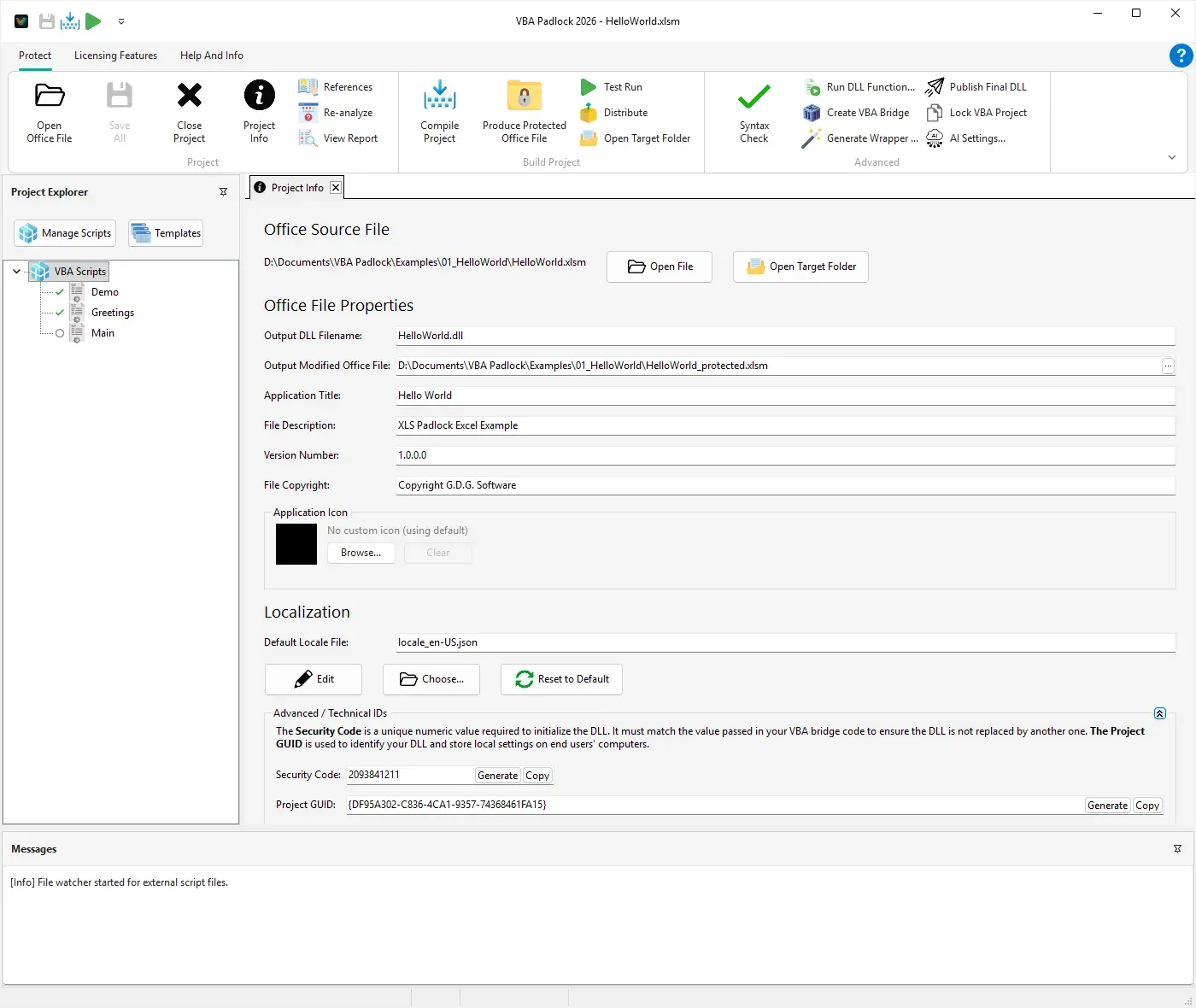Launch Generate Wrapper wizard
The height and width of the screenshot is (1008, 1196).
[x=860, y=138]
